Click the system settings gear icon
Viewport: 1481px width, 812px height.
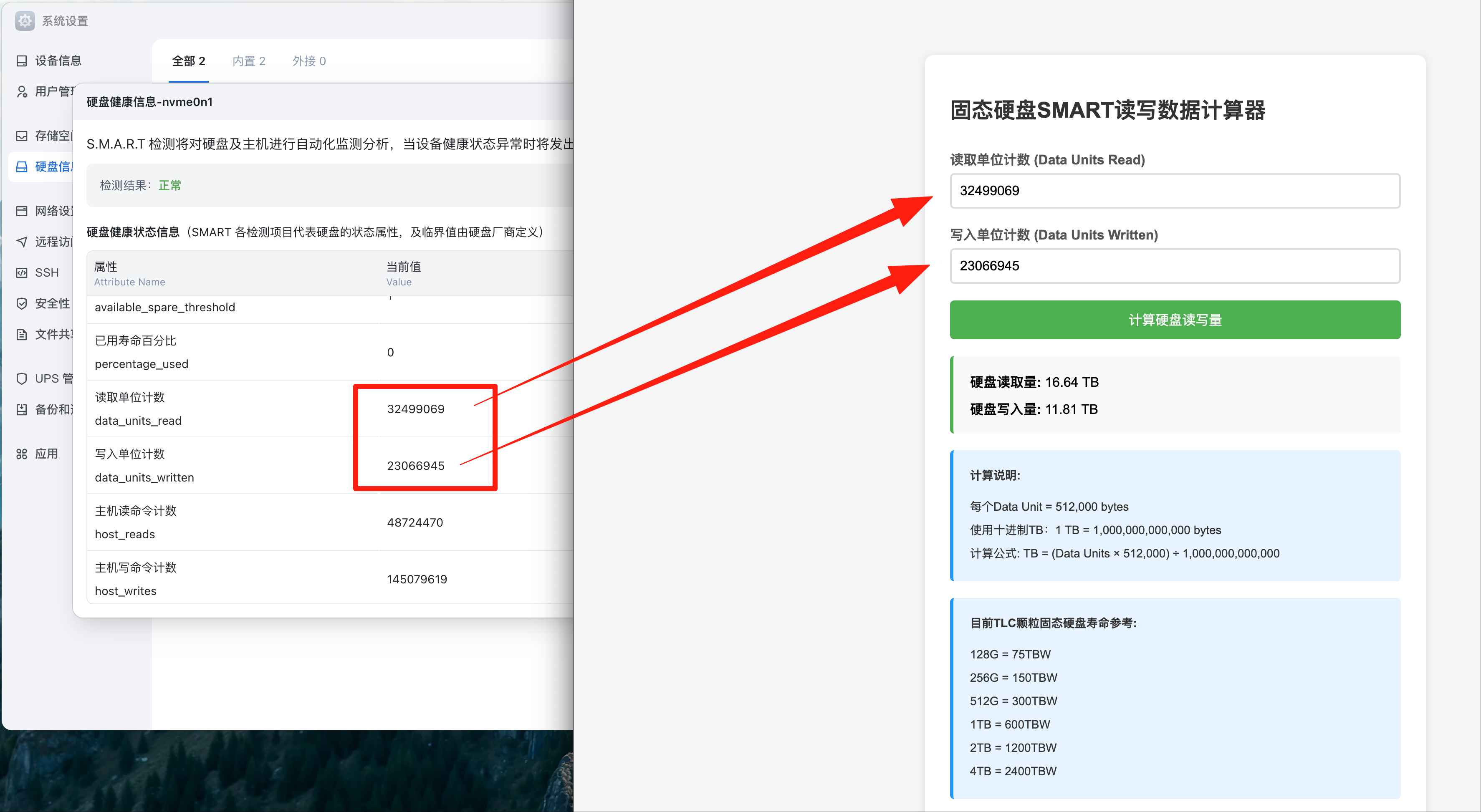(x=25, y=21)
